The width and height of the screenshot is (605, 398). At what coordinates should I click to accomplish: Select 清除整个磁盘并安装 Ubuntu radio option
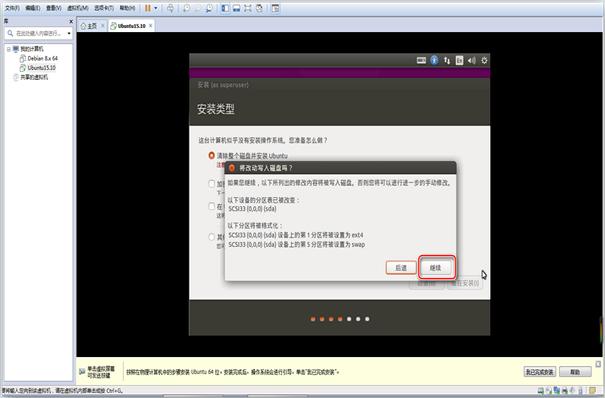[211, 155]
